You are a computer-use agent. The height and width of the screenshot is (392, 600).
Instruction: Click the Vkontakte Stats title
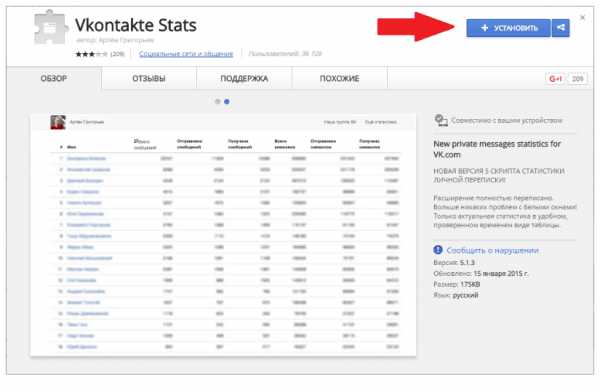(136, 25)
